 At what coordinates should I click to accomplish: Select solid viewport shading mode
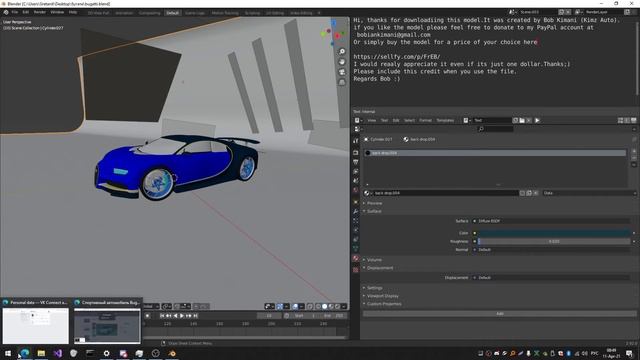click(324, 306)
